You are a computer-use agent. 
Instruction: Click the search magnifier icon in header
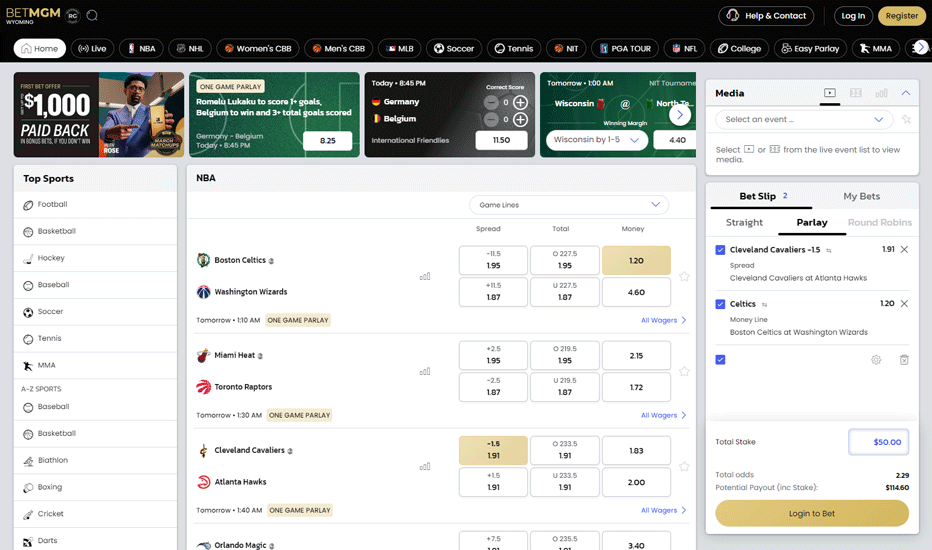pos(92,15)
